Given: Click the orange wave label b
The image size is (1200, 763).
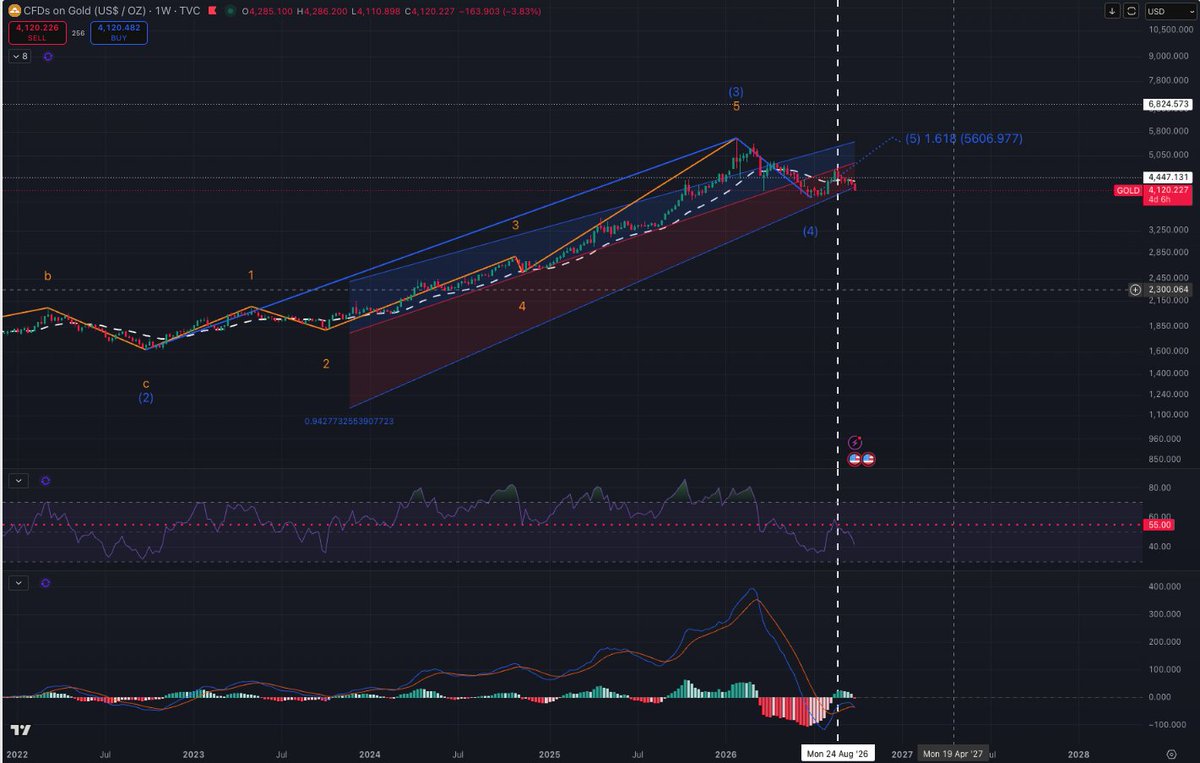Looking at the screenshot, I should pos(46,274).
